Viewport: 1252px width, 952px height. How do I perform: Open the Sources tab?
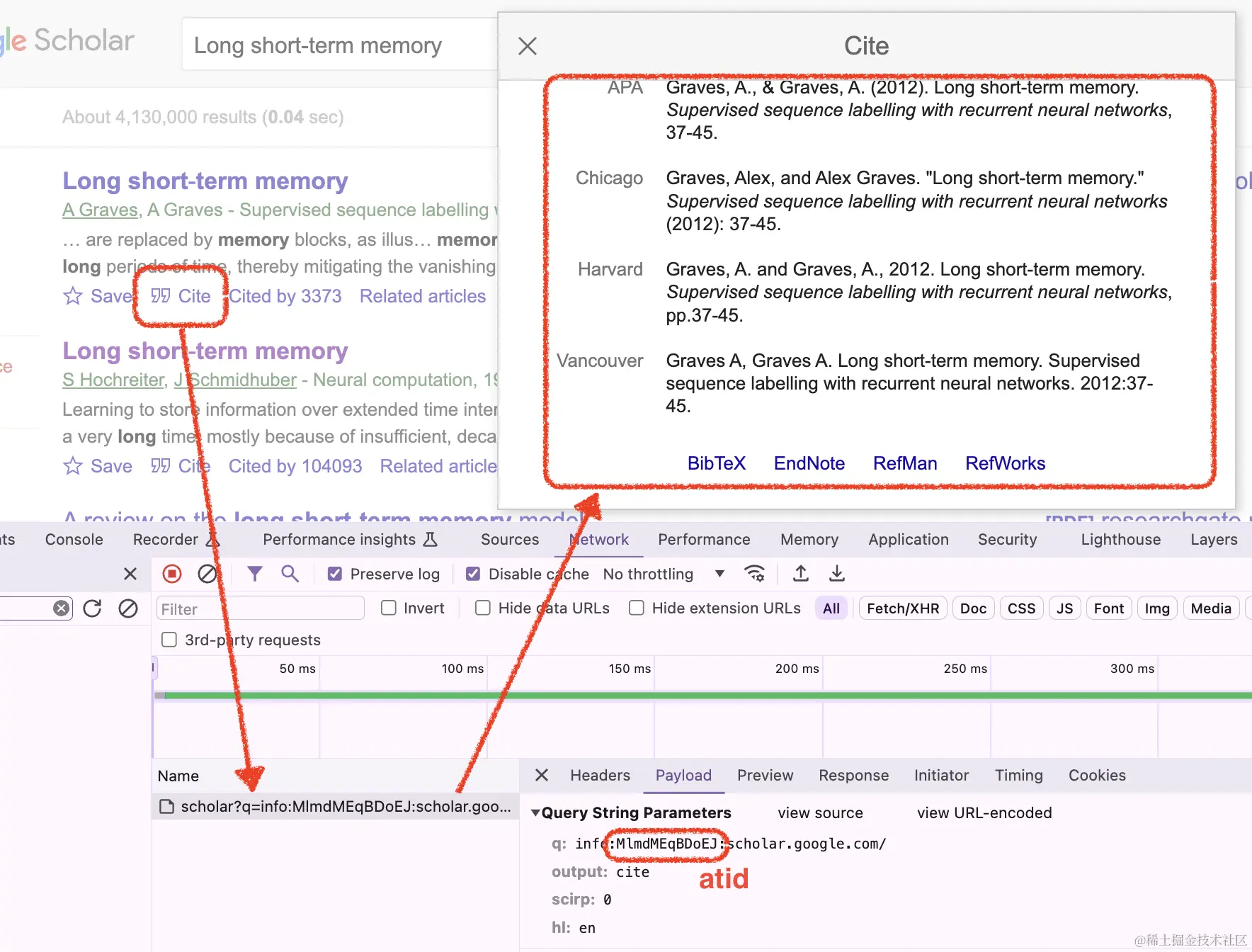click(510, 539)
